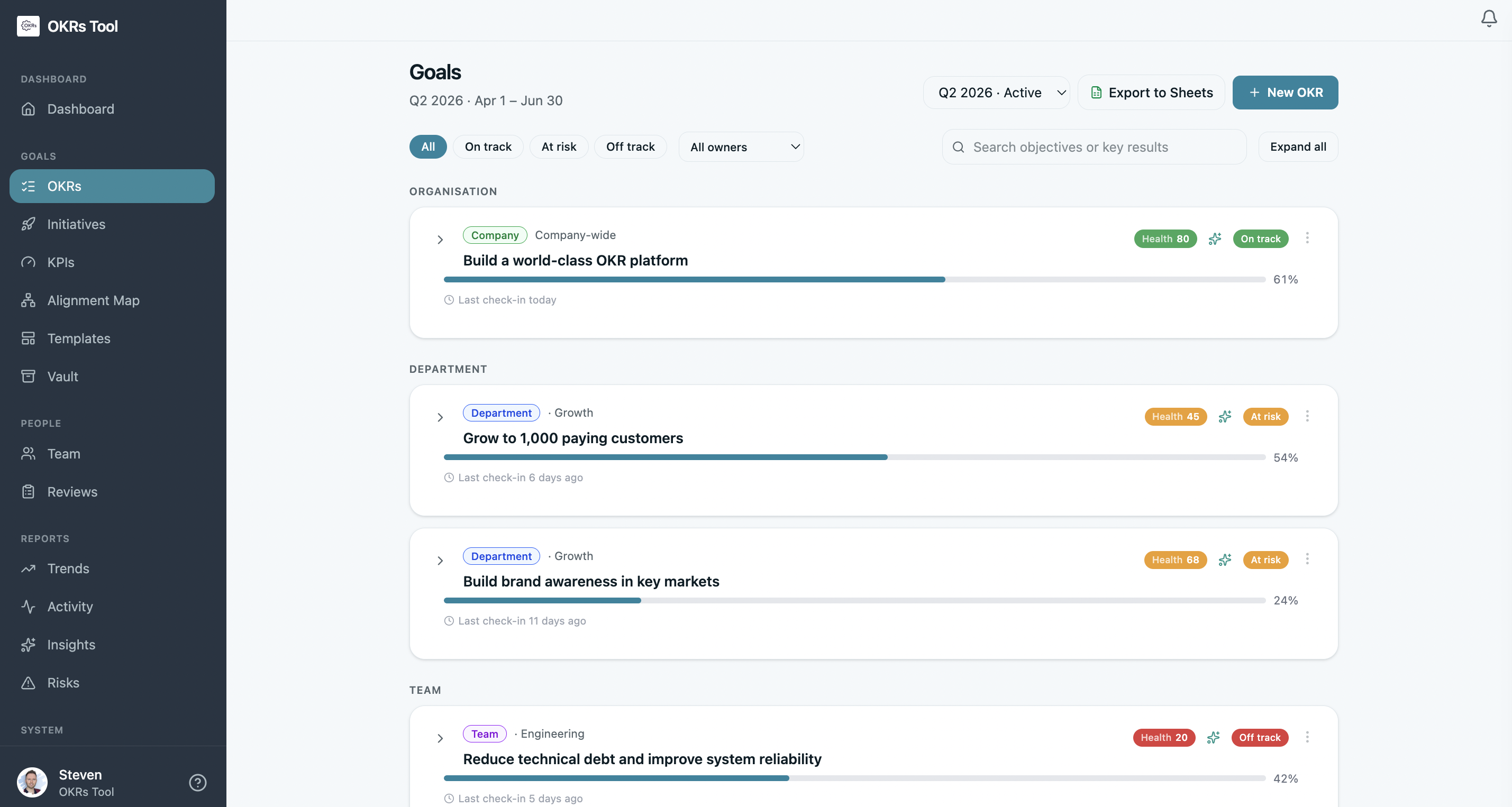
Task: Open the notification bell
Action: [x=1489, y=18]
